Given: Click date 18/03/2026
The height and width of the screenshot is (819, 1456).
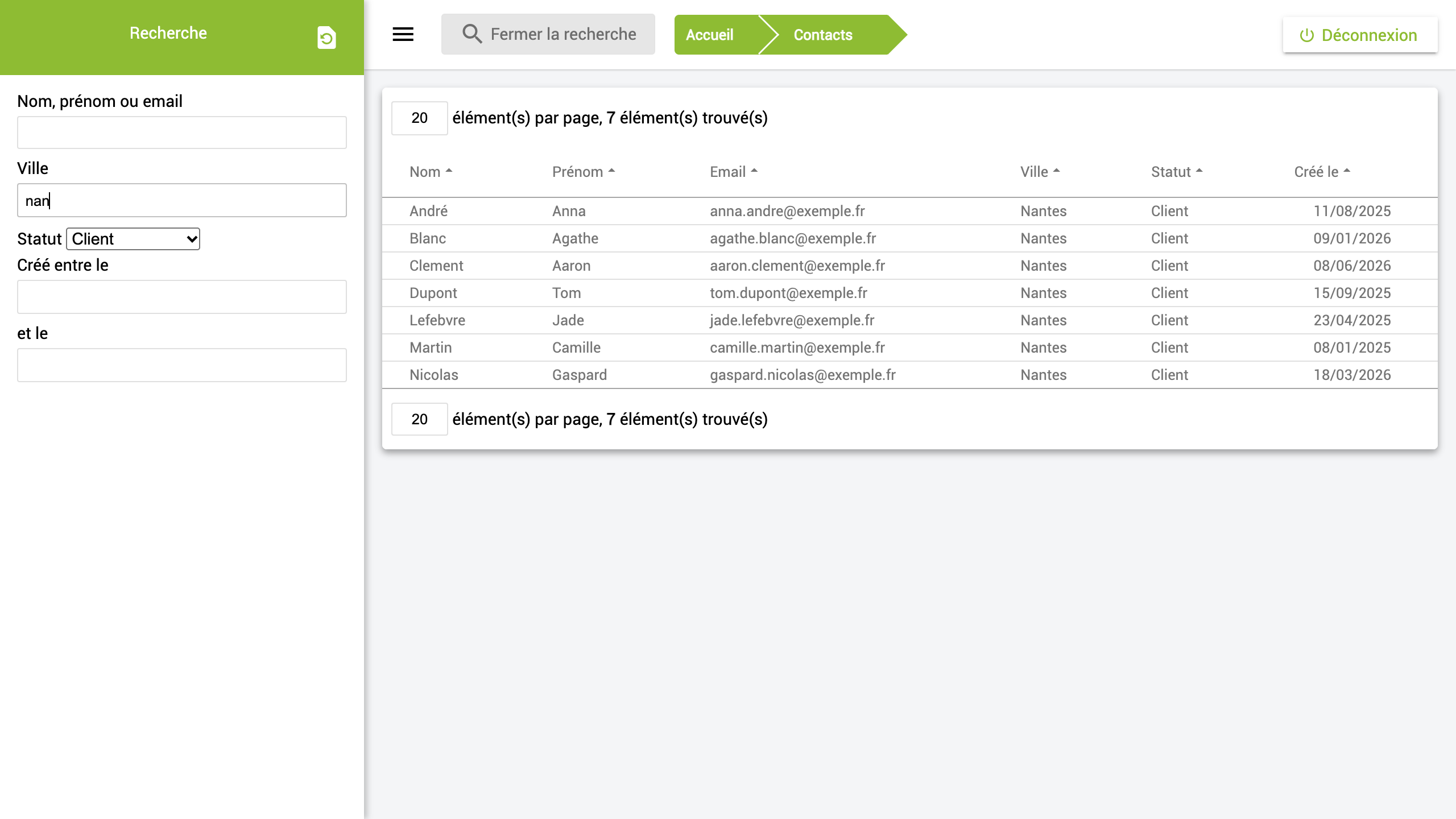Looking at the screenshot, I should (x=1352, y=375).
